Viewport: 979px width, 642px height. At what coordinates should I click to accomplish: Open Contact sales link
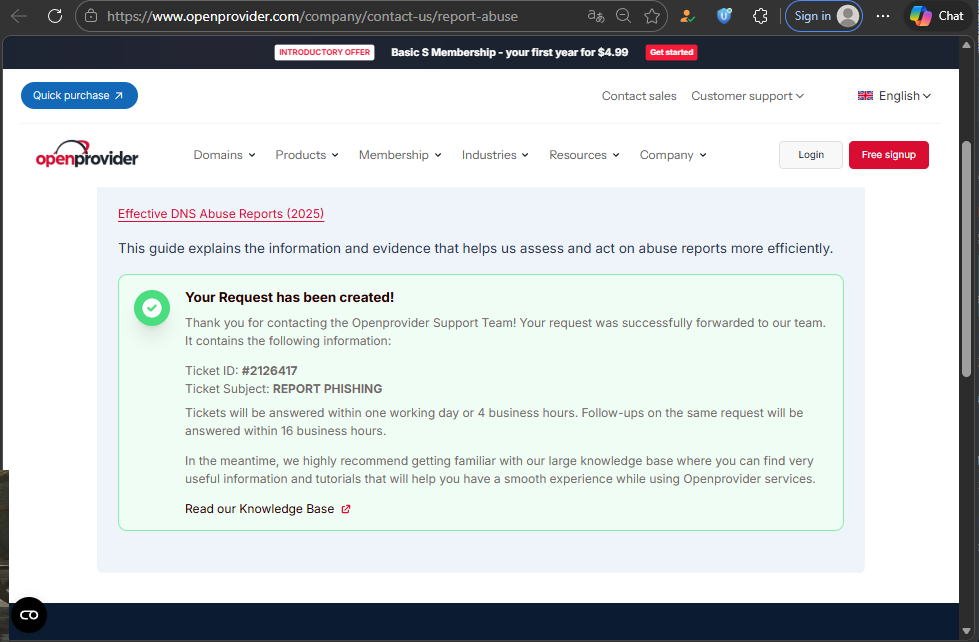[x=639, y=96]
